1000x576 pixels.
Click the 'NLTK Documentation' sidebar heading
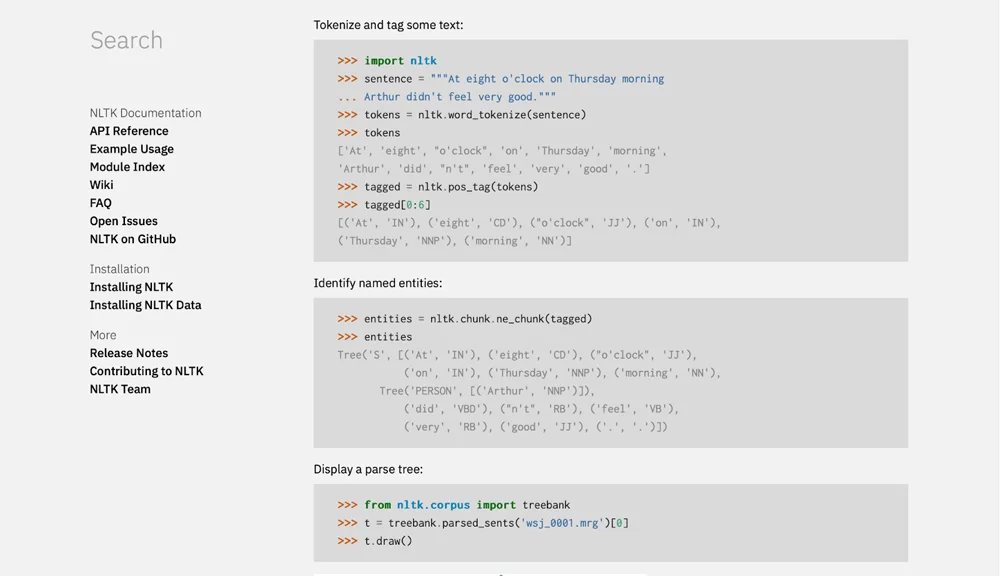point(145,113)
